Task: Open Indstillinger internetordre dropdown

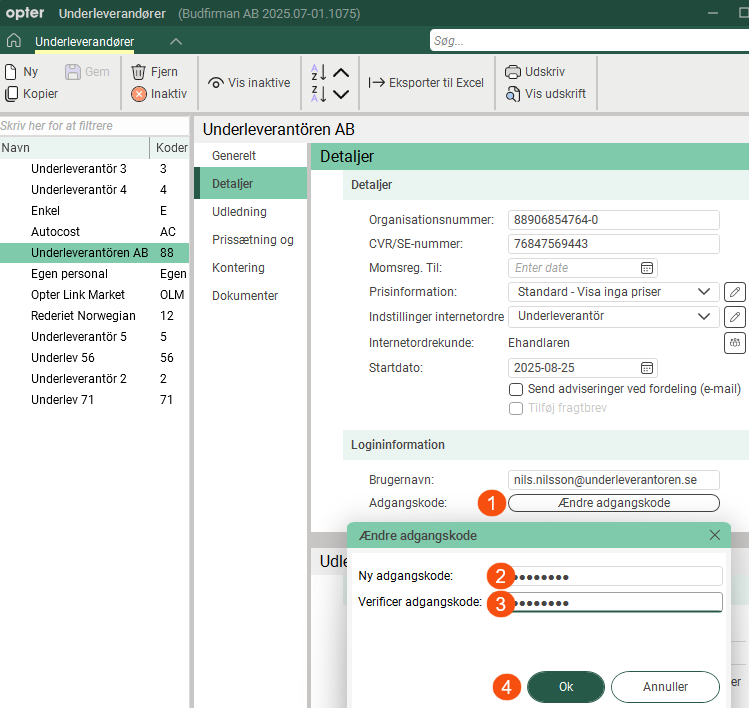Action: (x=706, y=316)
